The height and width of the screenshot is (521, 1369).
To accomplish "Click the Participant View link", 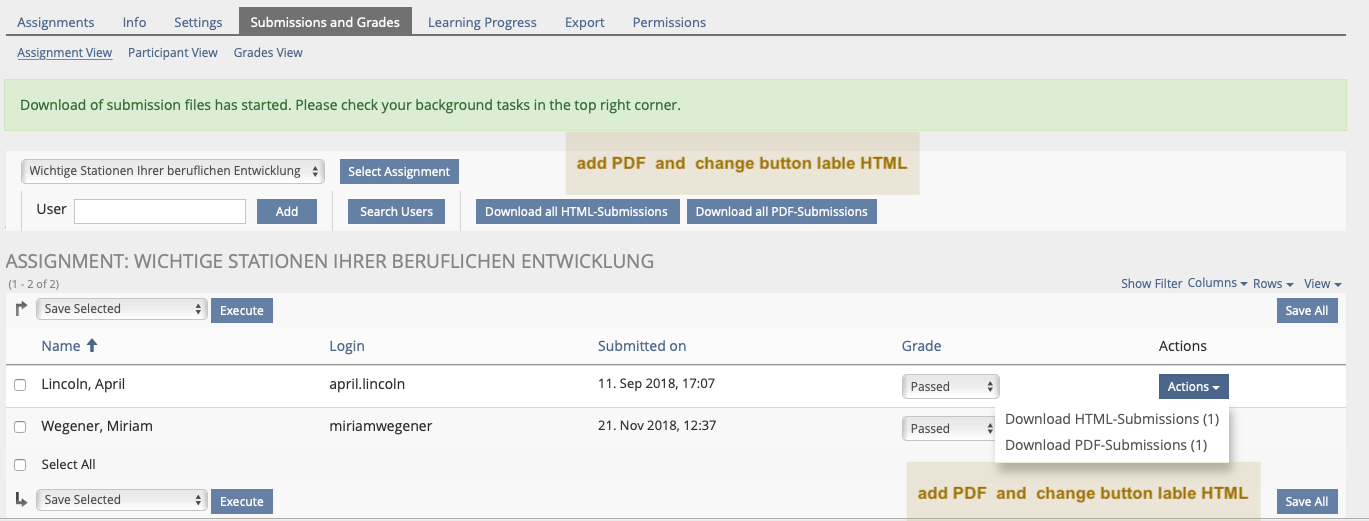I will coord(172,53).
